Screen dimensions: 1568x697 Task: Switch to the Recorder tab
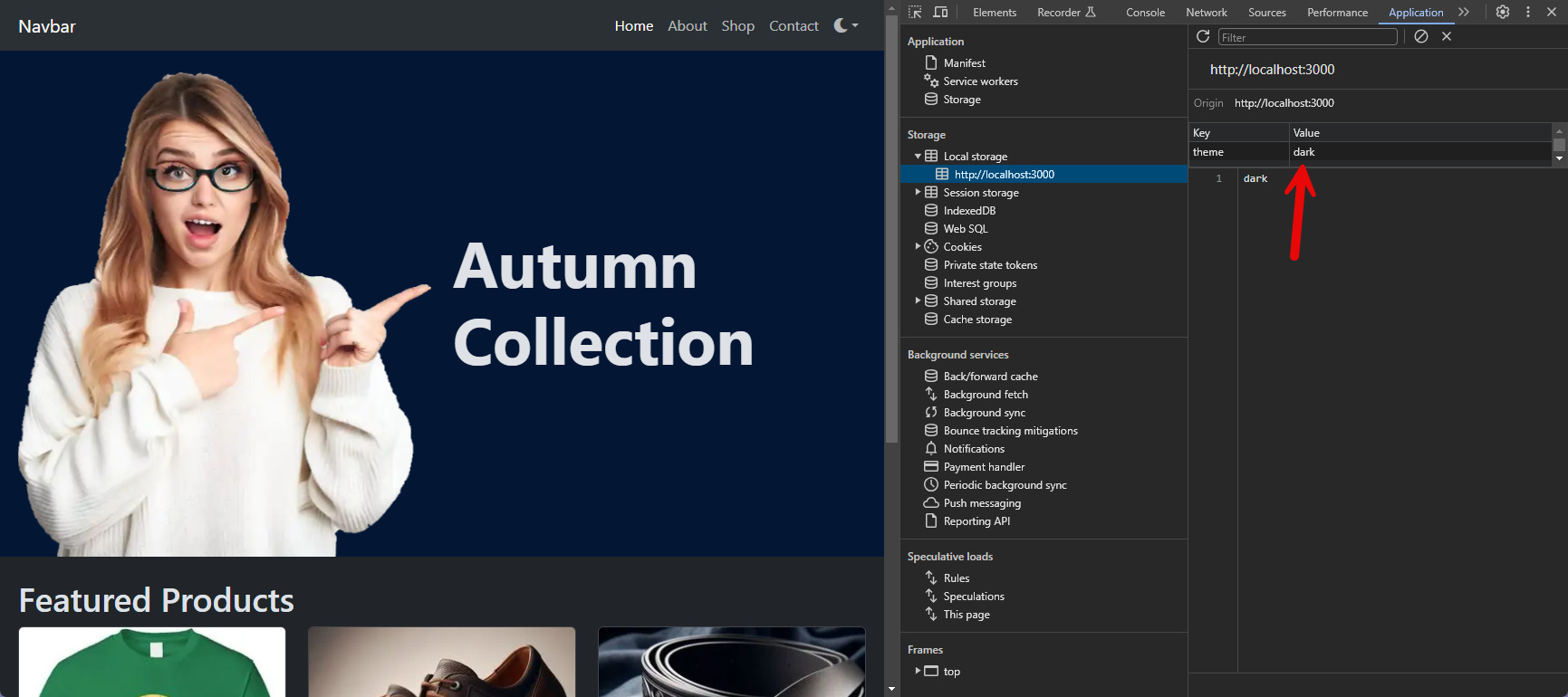pos(1066,13)
